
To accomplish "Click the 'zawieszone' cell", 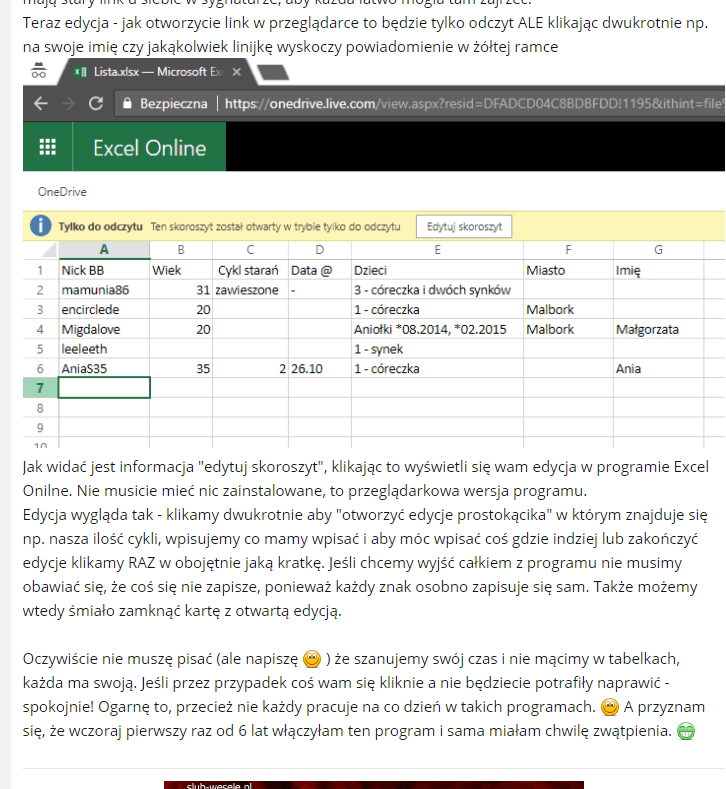I will pos(250,290).
